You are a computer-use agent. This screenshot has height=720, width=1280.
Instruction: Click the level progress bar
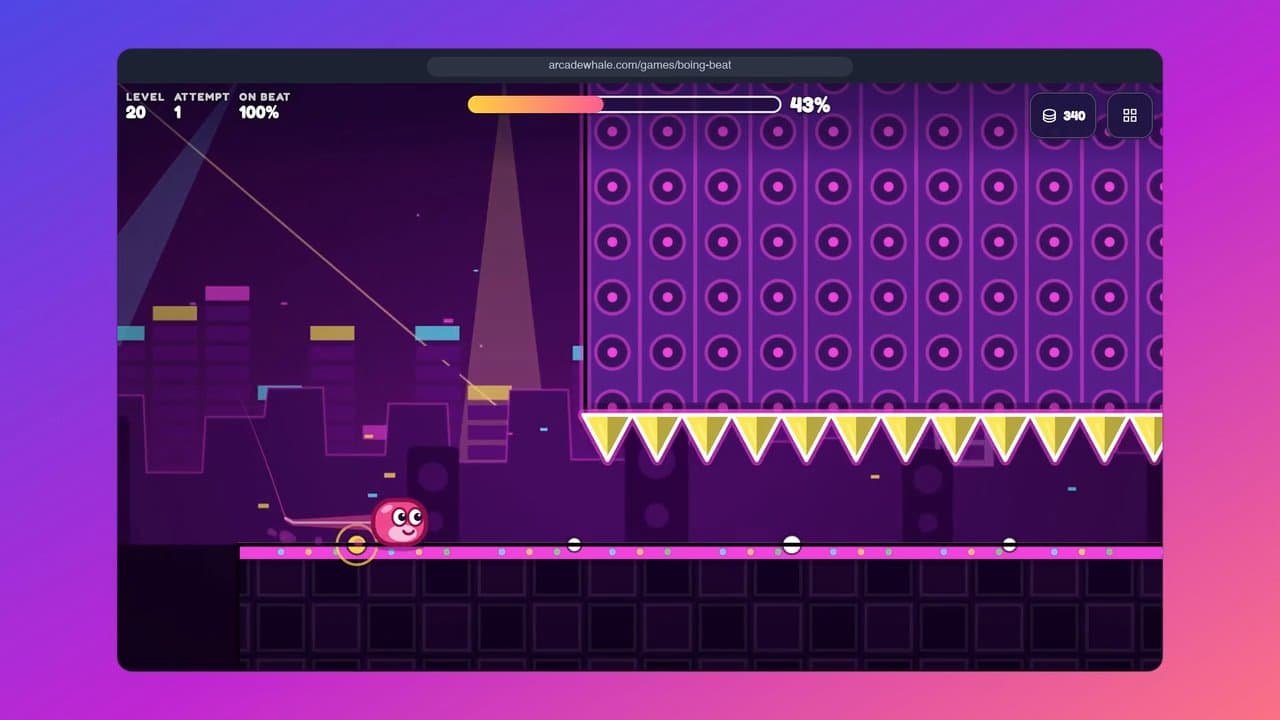[x=624, y=104]
